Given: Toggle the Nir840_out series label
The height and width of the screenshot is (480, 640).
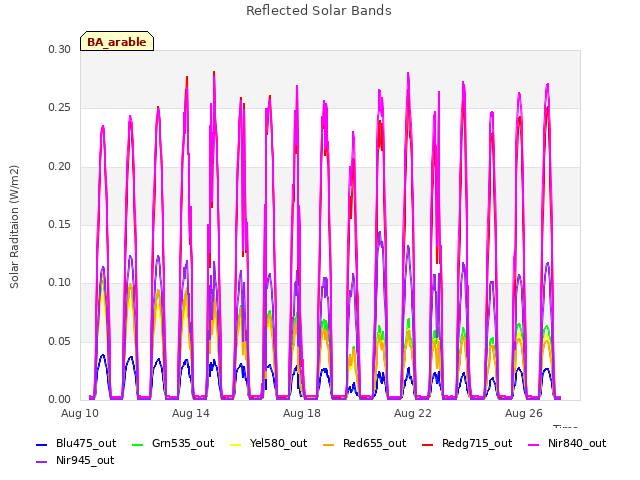Looking at the screenshot, I should (x=577, y=443).
